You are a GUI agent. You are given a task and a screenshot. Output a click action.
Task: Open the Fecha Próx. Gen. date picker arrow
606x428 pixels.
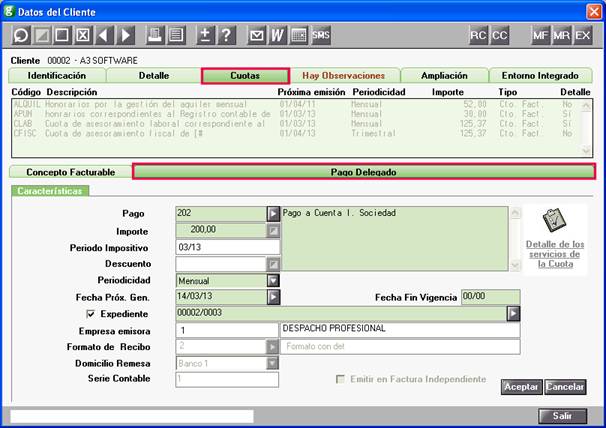click(x=273, y=297)
